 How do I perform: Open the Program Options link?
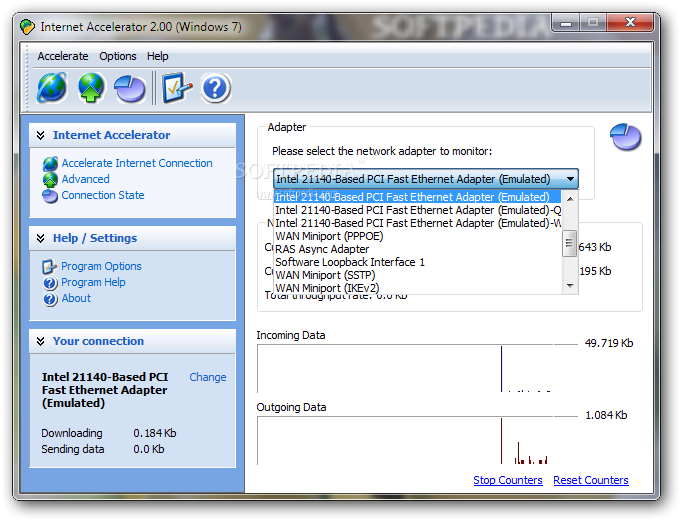(x=101, y=266)
